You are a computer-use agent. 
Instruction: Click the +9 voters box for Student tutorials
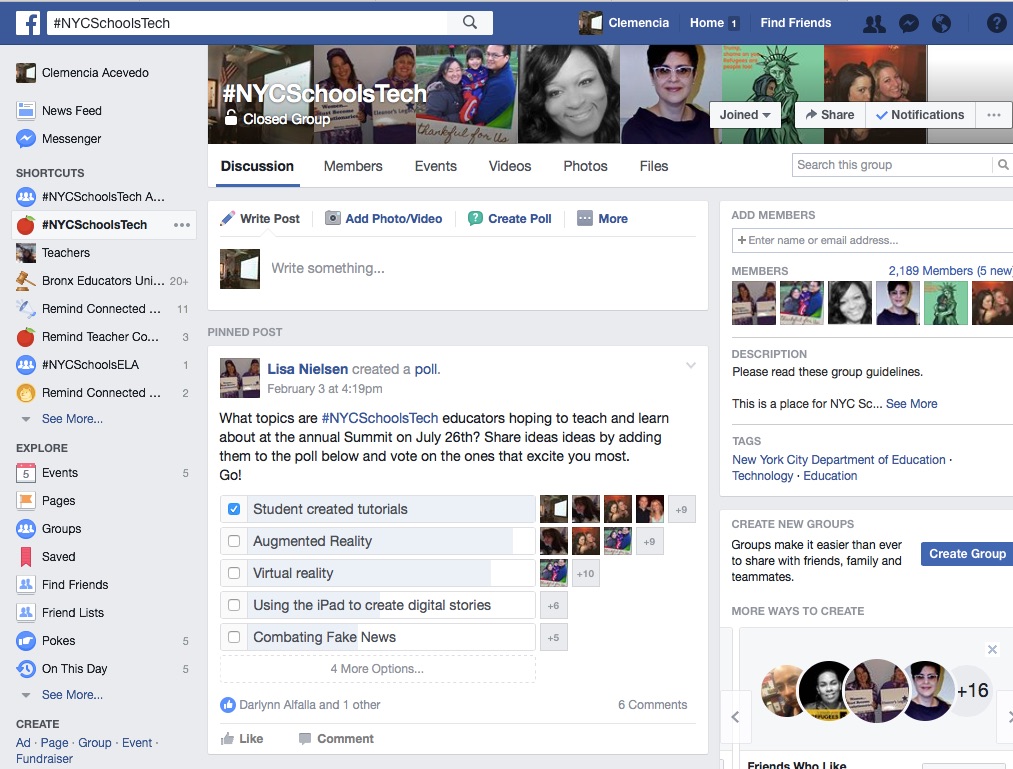(681, 510)
